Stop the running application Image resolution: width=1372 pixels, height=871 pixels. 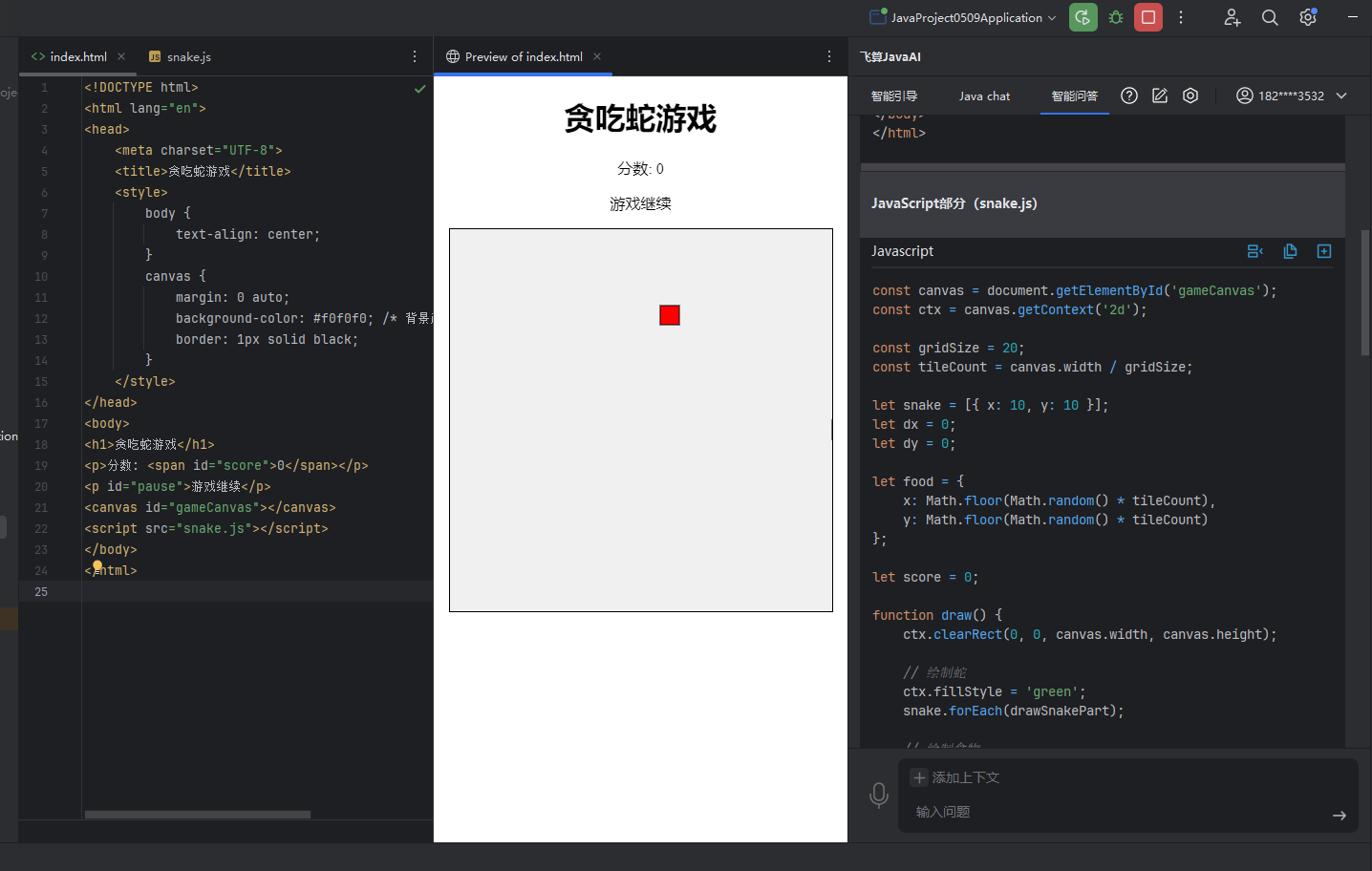1148,17
